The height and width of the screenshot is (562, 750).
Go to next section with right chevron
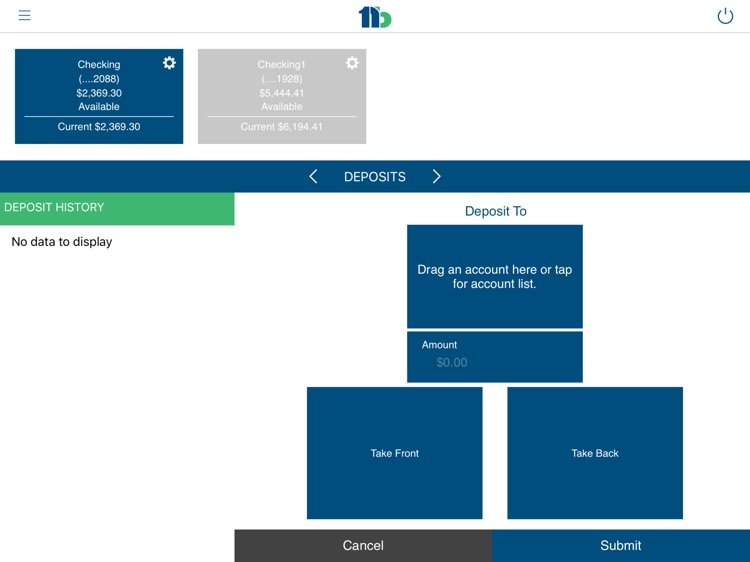(x=436, y=176)
